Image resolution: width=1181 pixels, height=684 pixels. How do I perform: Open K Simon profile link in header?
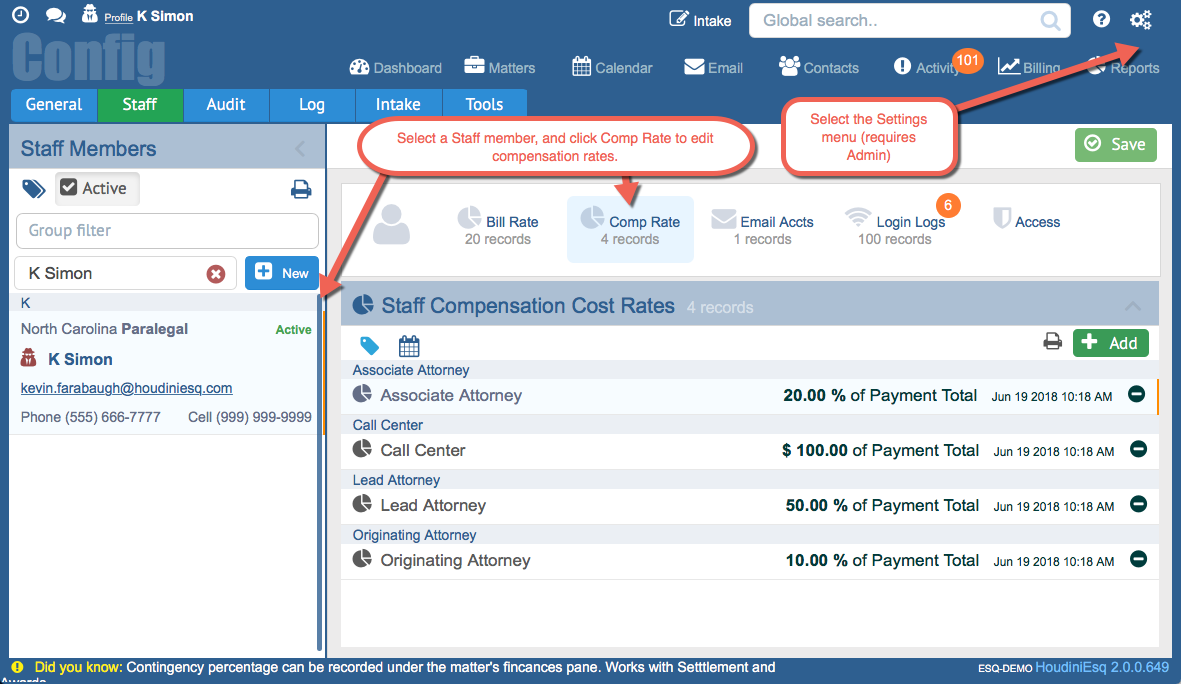pos(148,16)
